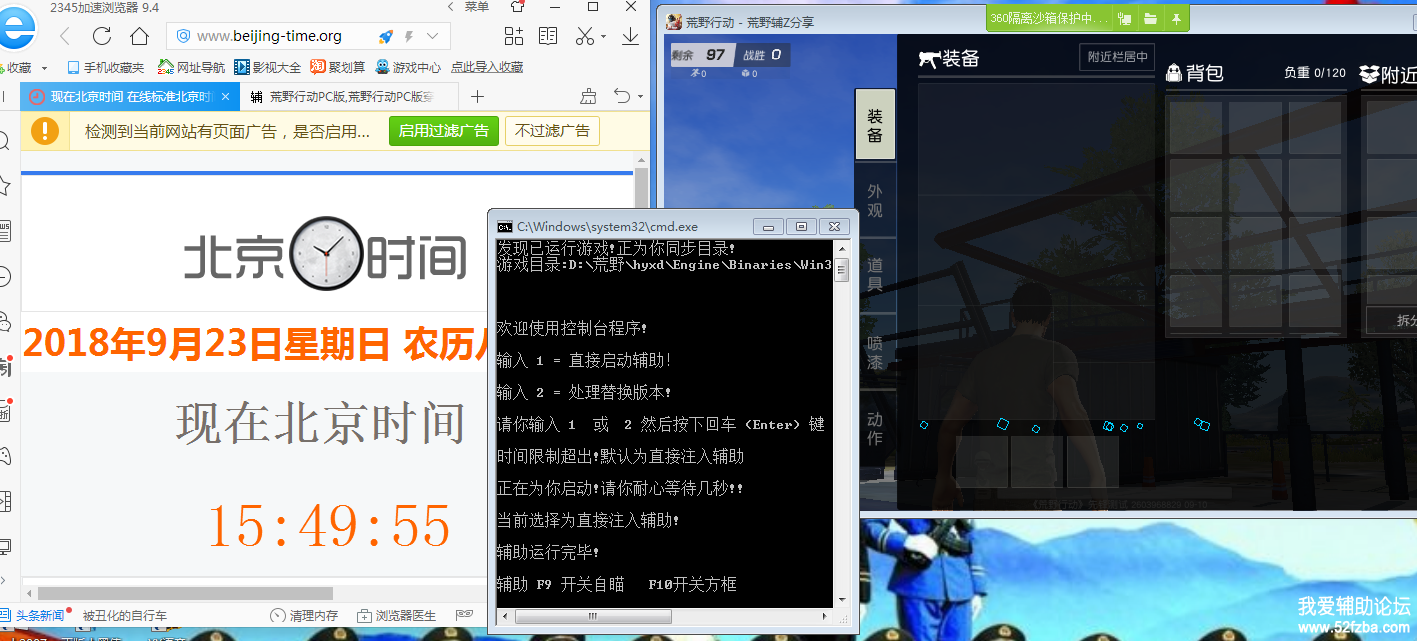Switch to the 荒野行动PC版 browser tab
The width and height of the screenshot is (1417, 641).
coord(350,97)
